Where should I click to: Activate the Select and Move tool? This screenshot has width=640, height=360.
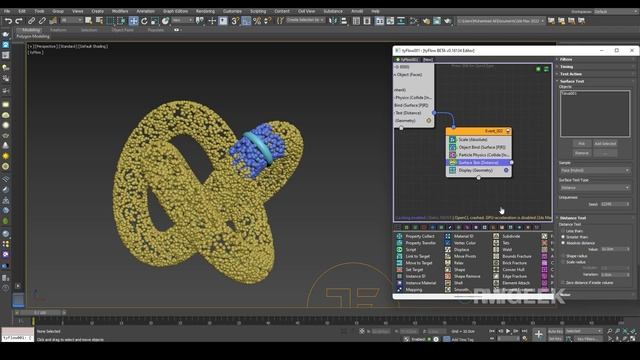[133, 21]
